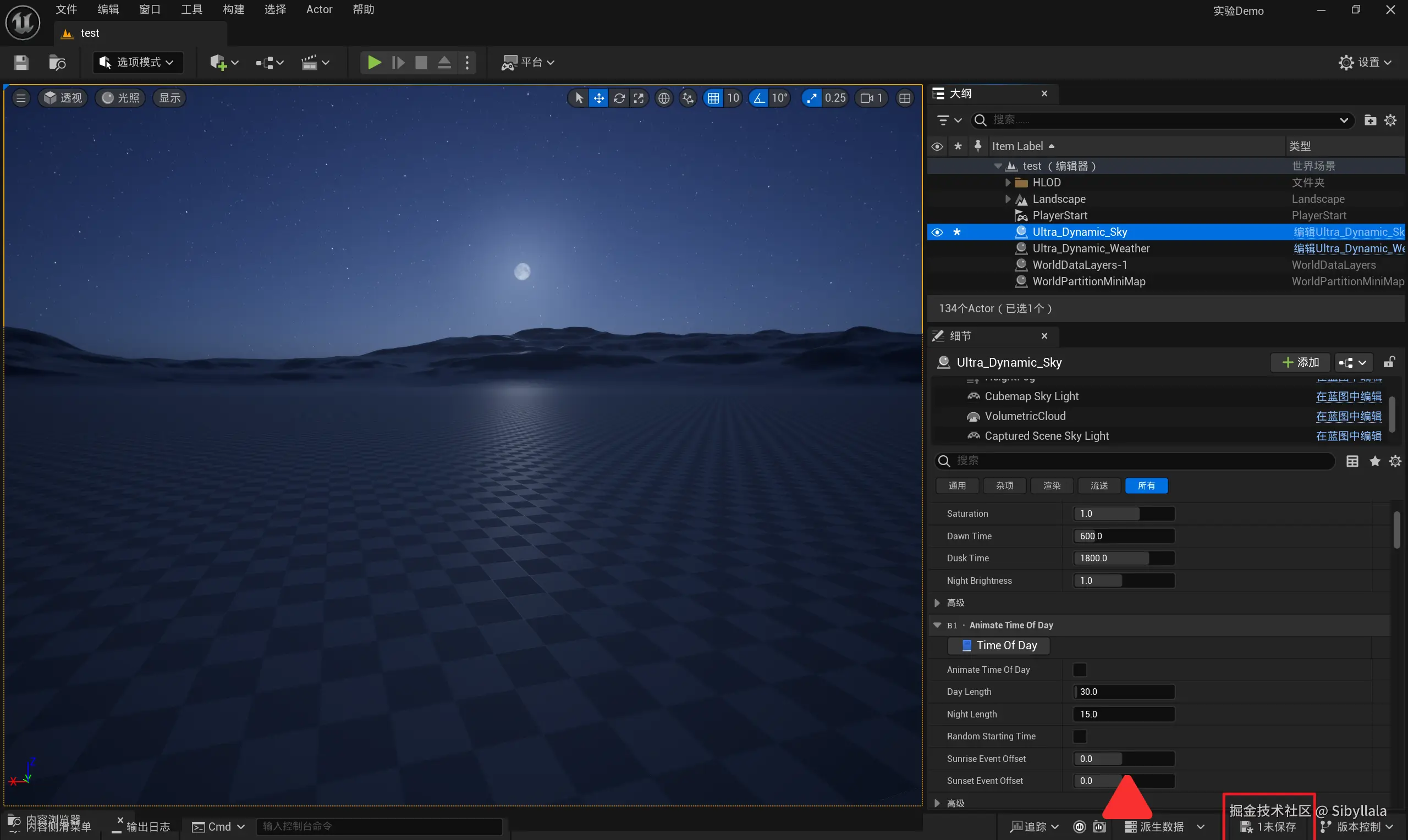Select the rotate gizmo tool
Image resolution: width=1408 pixels, height=840 pixels.
tap(619, 98)
